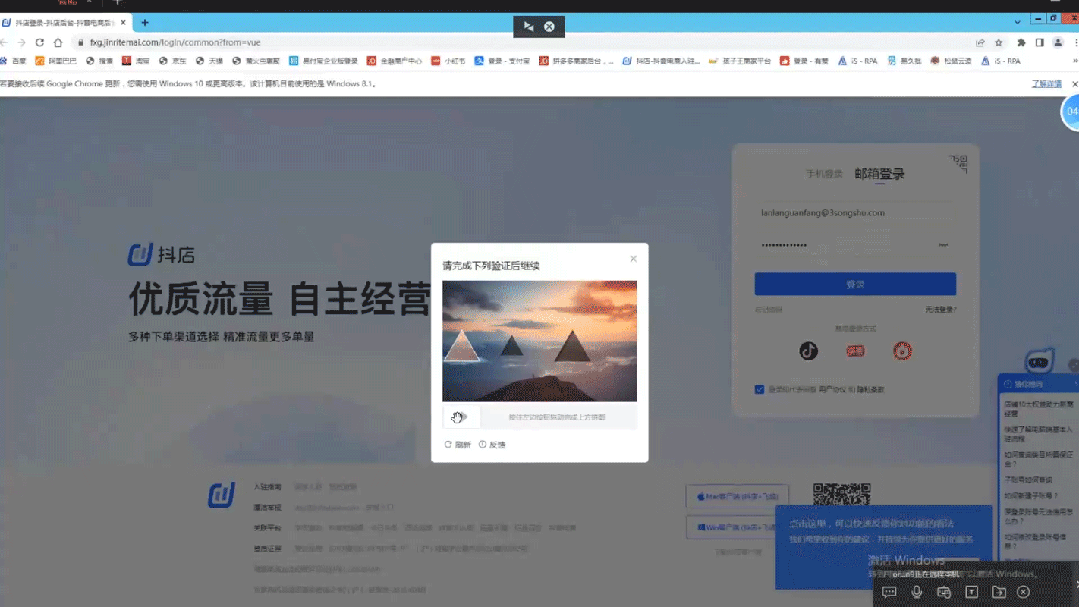Screen dimensions: 1079x607
Task: Click the microphone icon in bottom toolbar
Action: (917, 592)
